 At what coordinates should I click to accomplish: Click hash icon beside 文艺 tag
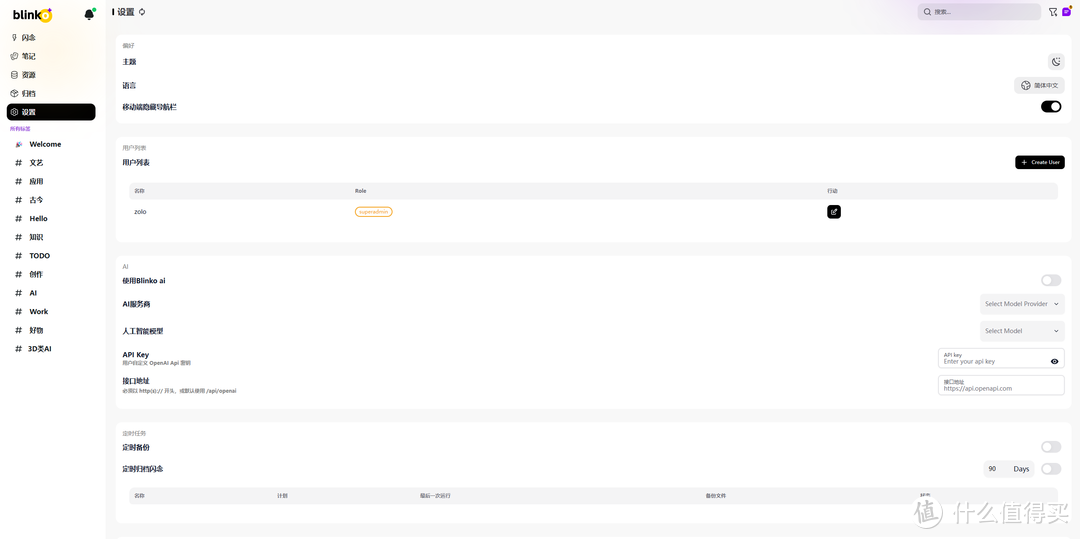(19, 163)
